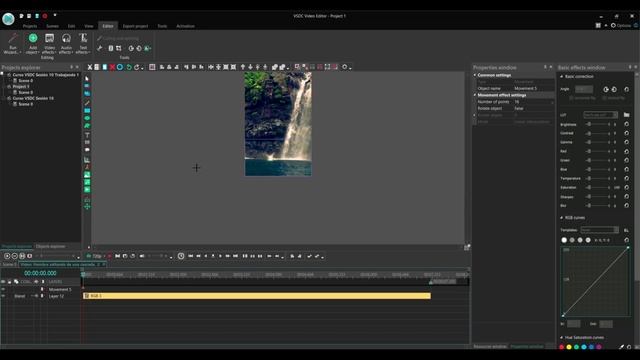Adjust the Sharpen slider

(x=598, y=197)
